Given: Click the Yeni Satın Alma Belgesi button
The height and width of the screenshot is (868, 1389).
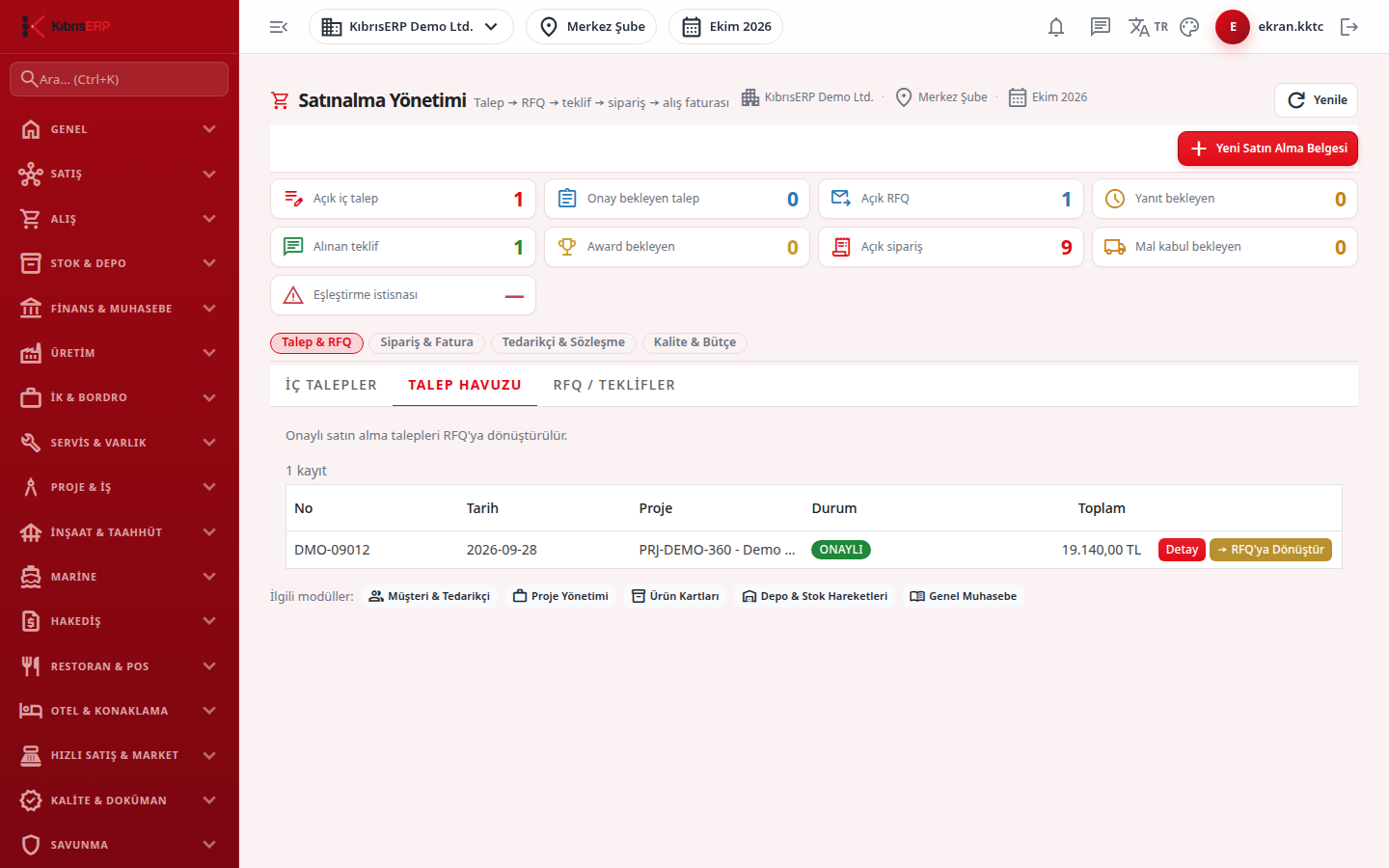Looking at the screenshot, I should click(1267, 149).
